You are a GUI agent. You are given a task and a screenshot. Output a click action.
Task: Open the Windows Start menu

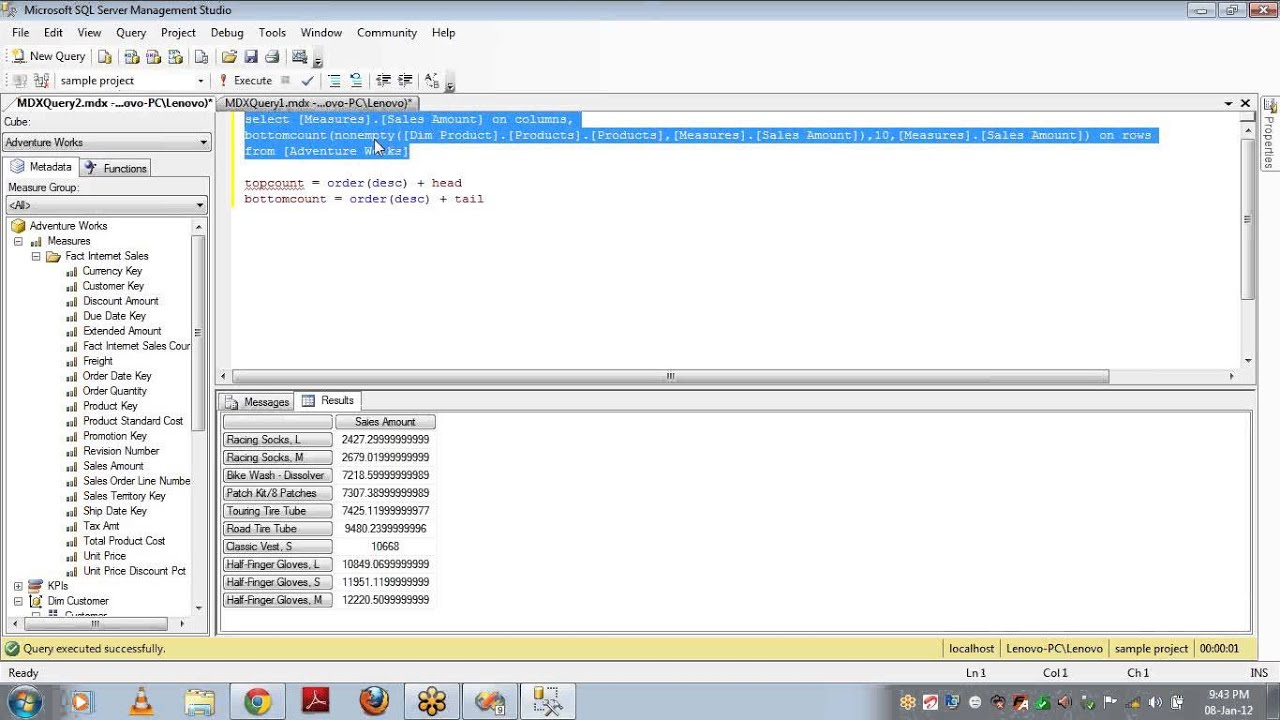coord(23,701)
